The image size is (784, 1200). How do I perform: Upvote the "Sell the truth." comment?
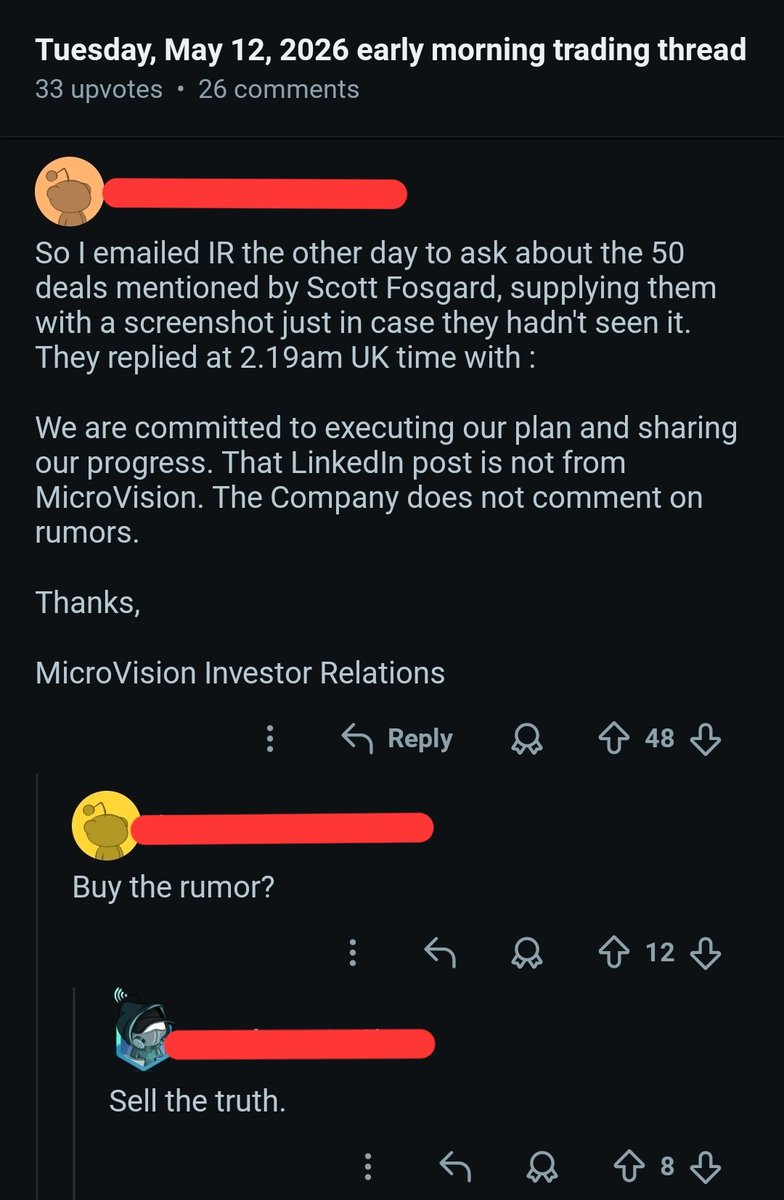point(629,1166)
